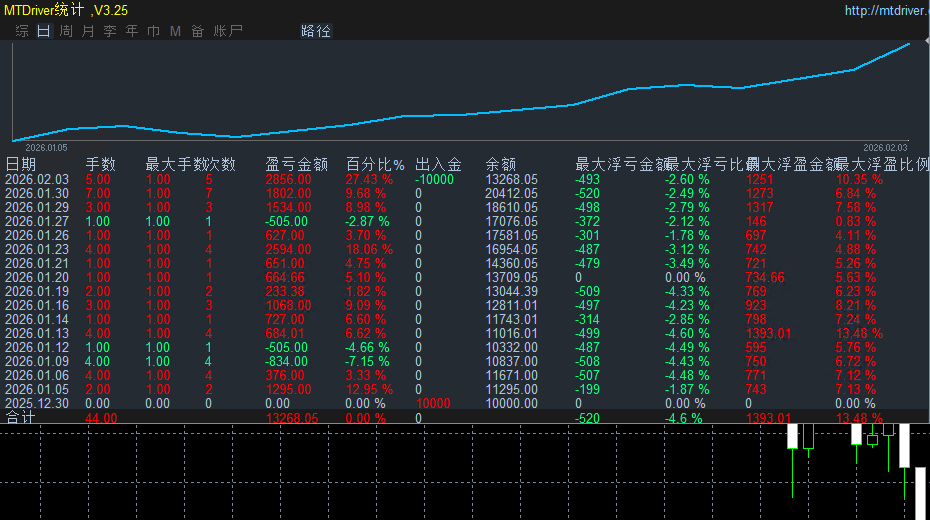Switch to the 综 summary tab

[22, 31]
